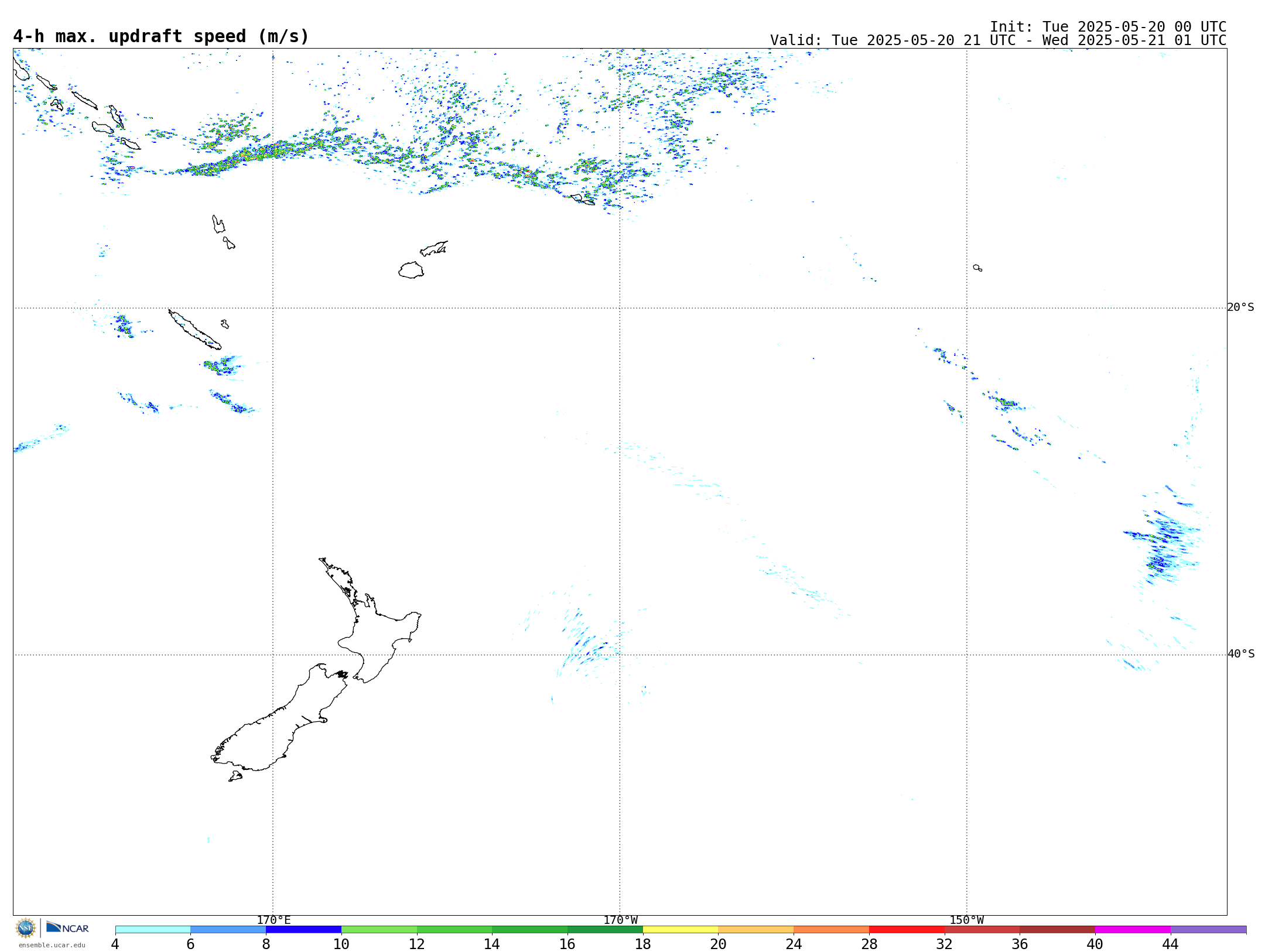This screenshot has width=1265, height=952.
Task: Click the purple swatch above 44
Action: click(x=1208, y=929)
